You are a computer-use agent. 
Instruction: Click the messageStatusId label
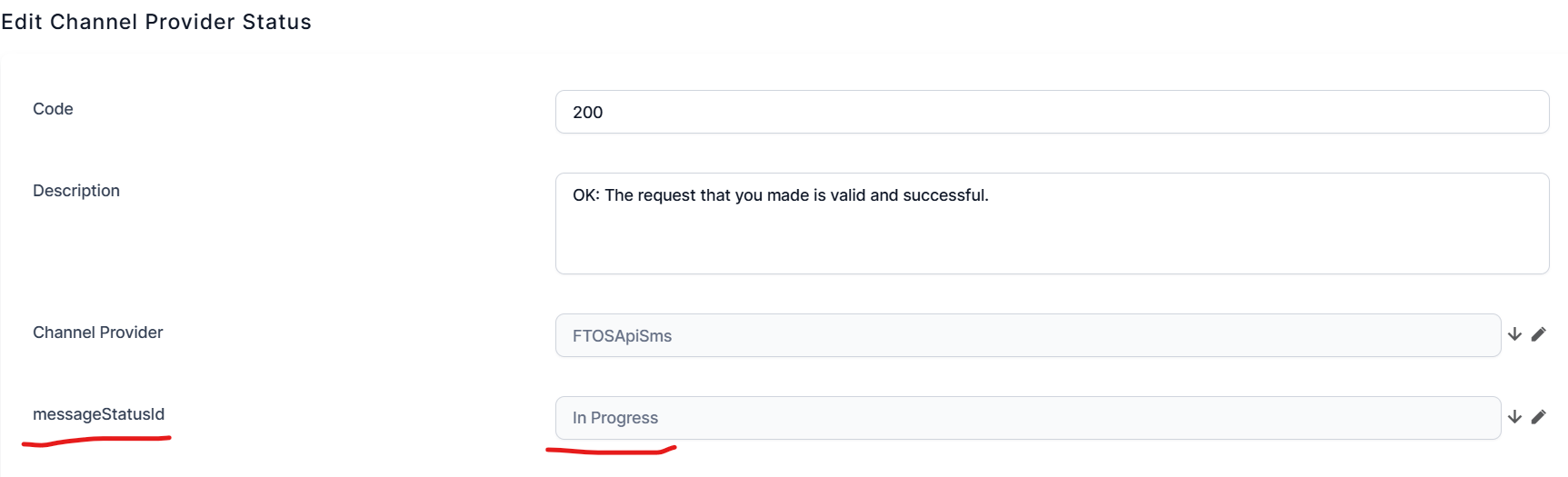pos(99,414)
